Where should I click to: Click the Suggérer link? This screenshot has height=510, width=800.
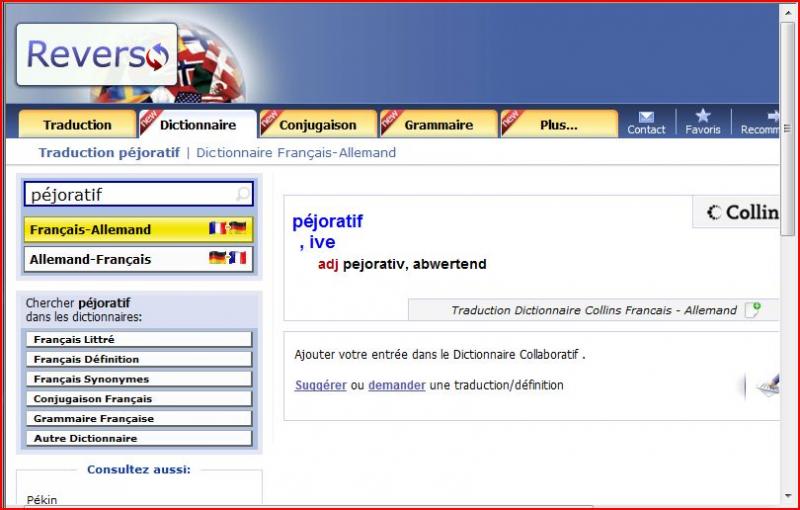(x=320, y=385)
